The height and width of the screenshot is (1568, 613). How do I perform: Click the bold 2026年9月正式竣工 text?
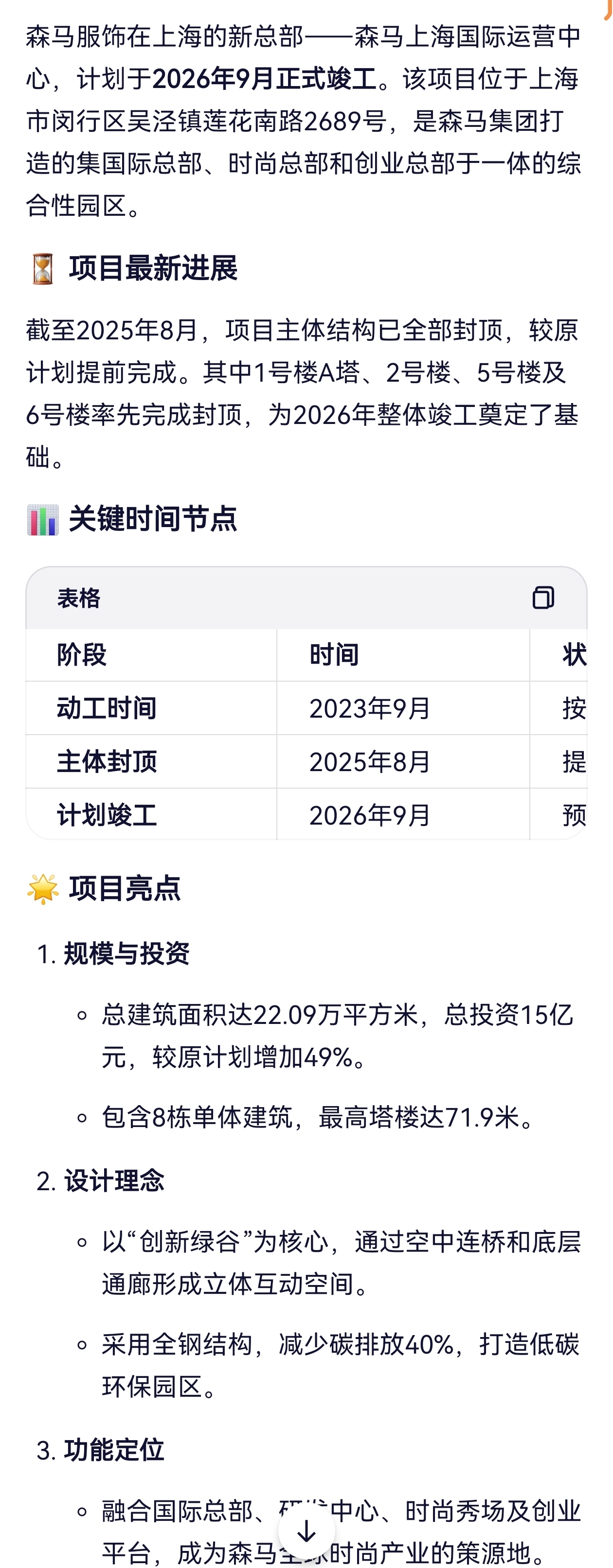[x=265, y=79]
